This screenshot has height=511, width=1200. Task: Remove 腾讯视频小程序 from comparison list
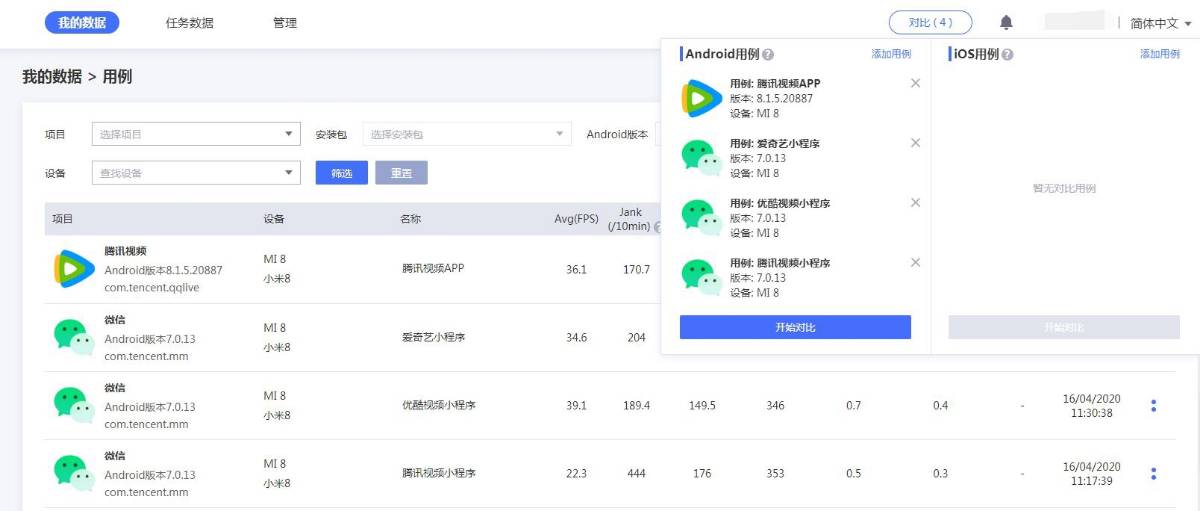(915, 262)
